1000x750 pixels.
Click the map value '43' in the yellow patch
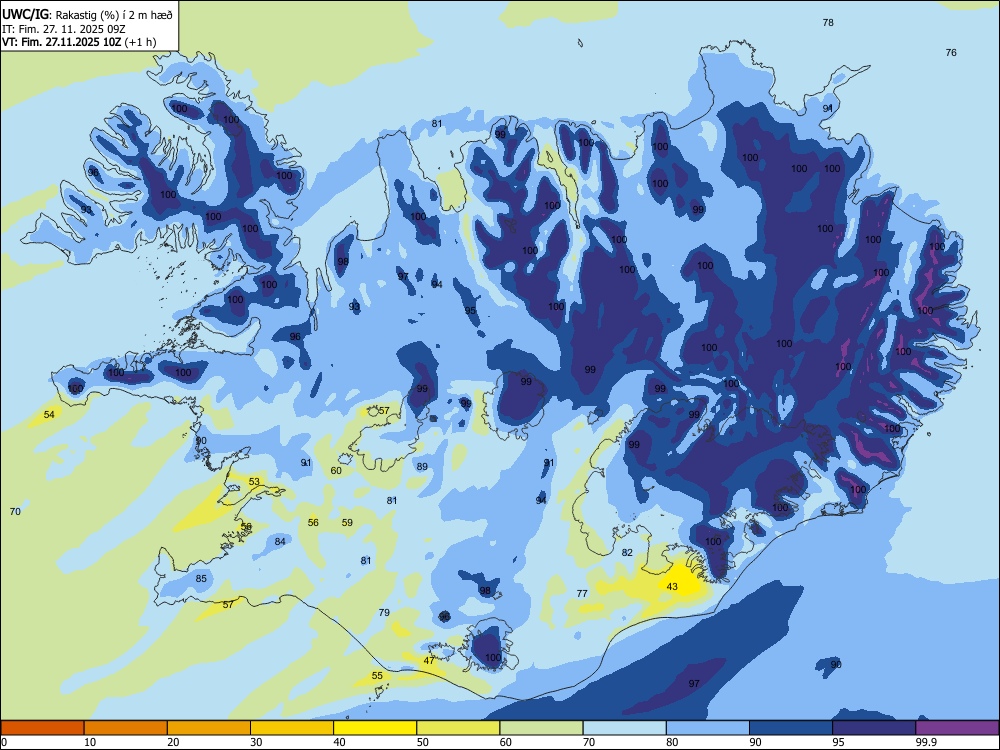[672, 586]
